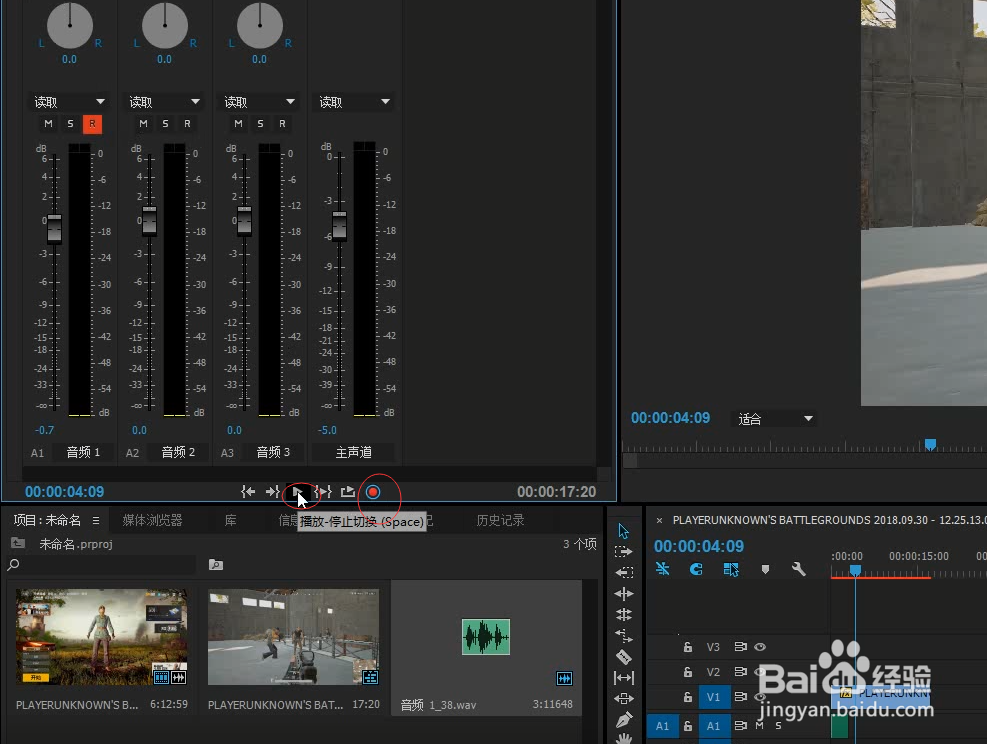
Task: Click the Loop playback icon in mixer
Action: pyautogui.click(x=347, y=492)
